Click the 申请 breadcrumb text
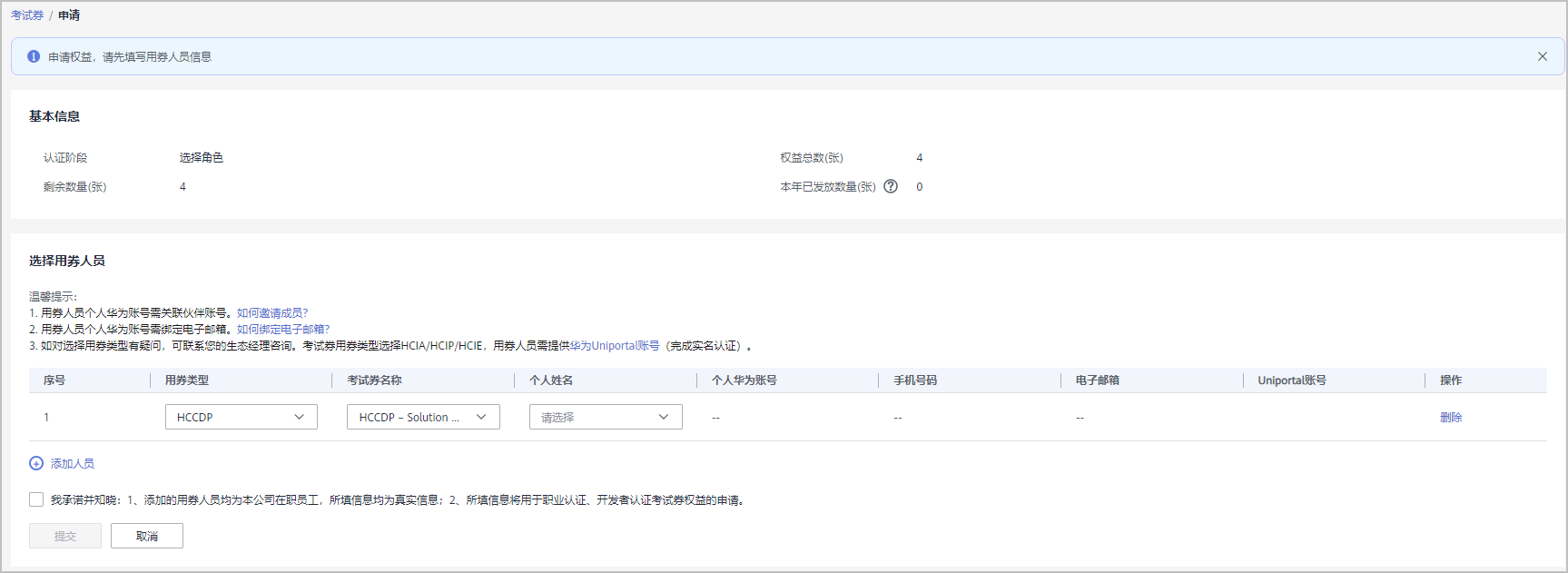The image size is (1568, 573). click(69, 15)
